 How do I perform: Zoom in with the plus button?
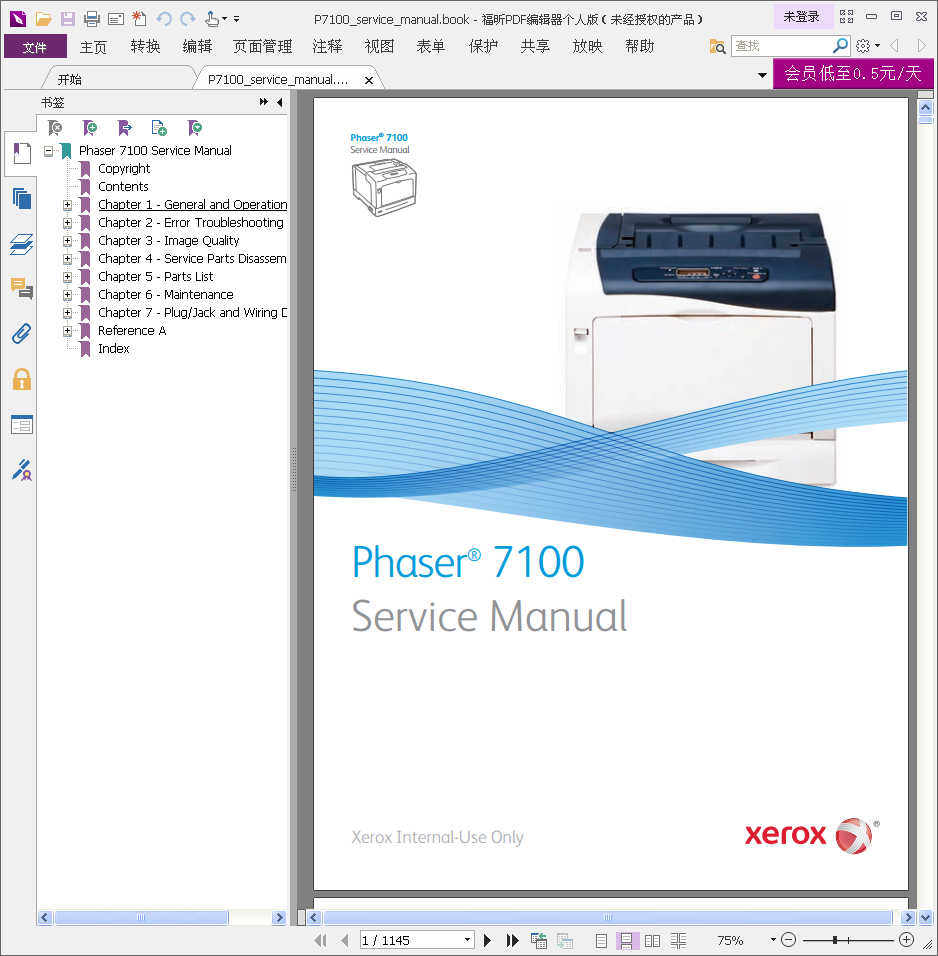point(907,940)
